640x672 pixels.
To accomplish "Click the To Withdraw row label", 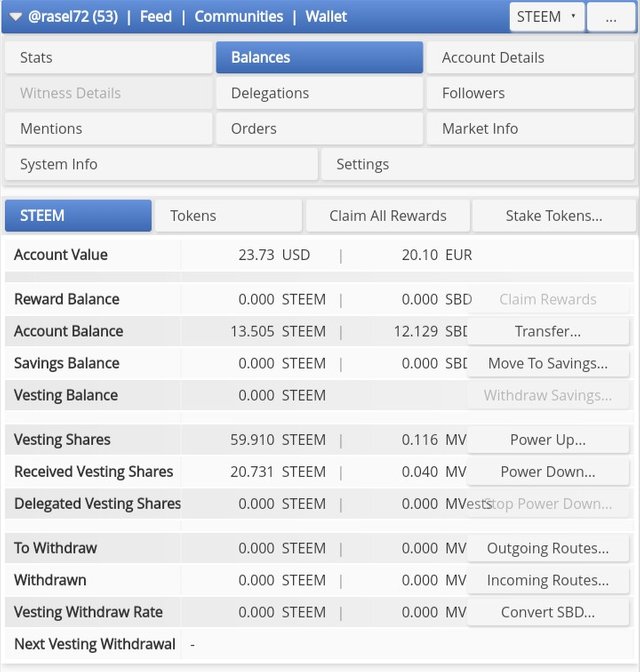I will pyautogui.click(x=56, y=548).
